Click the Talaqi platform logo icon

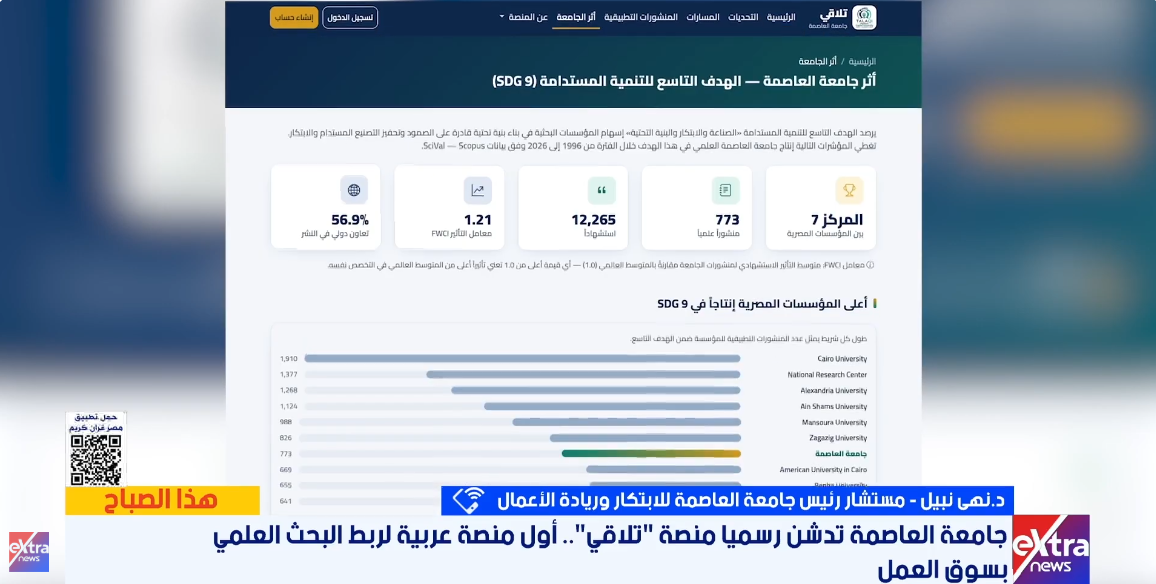coord(864,18)
